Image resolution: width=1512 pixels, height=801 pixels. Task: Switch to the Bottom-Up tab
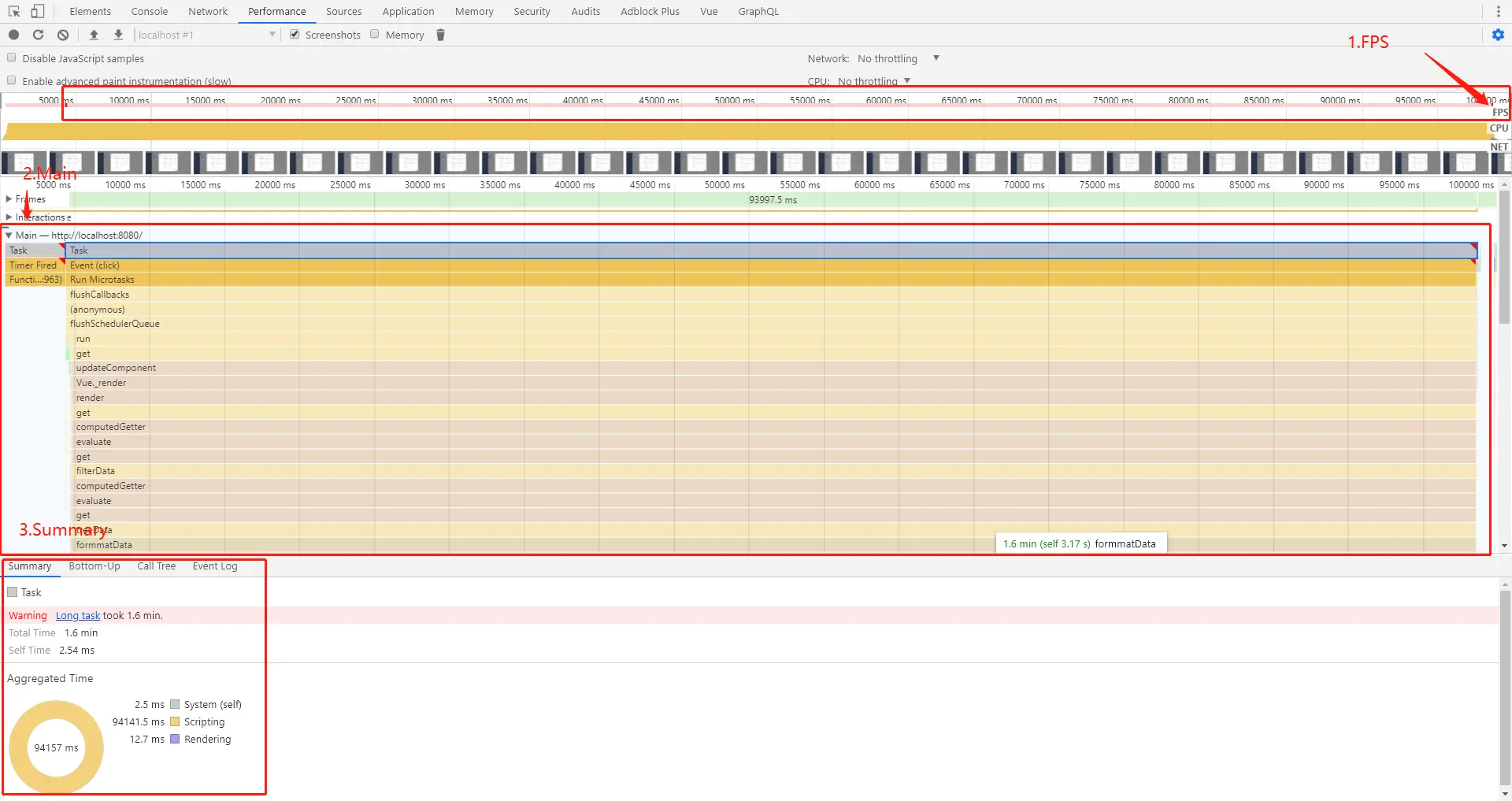pos(94,566)
